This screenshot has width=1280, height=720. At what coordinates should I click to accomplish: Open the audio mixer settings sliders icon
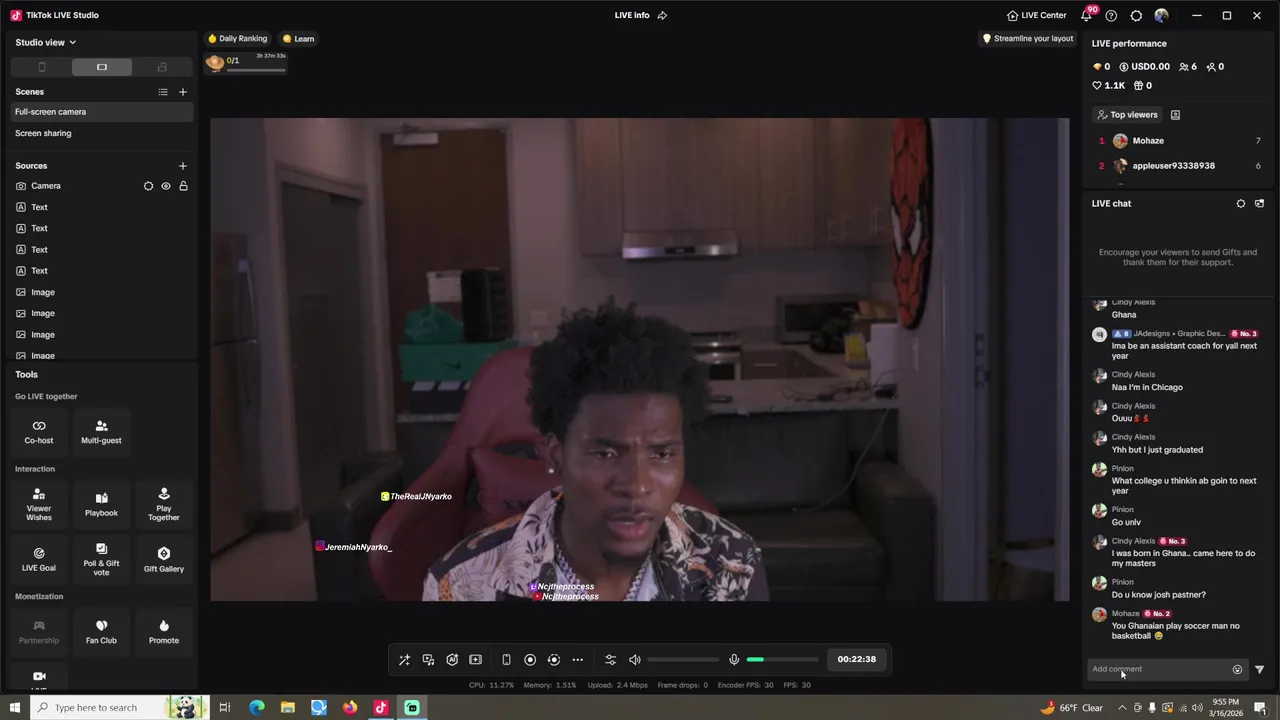click(611, 660)
